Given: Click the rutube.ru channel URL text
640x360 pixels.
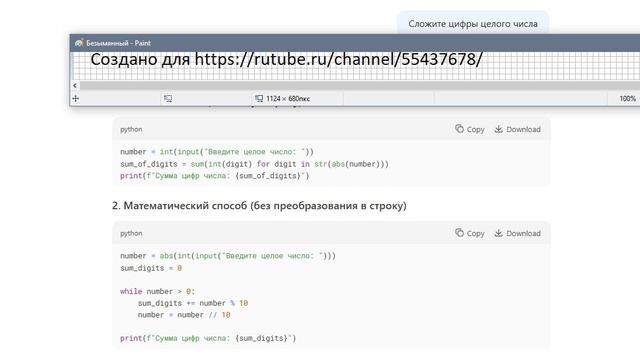Looking at the screenshot, I should [x=338, y=59].
